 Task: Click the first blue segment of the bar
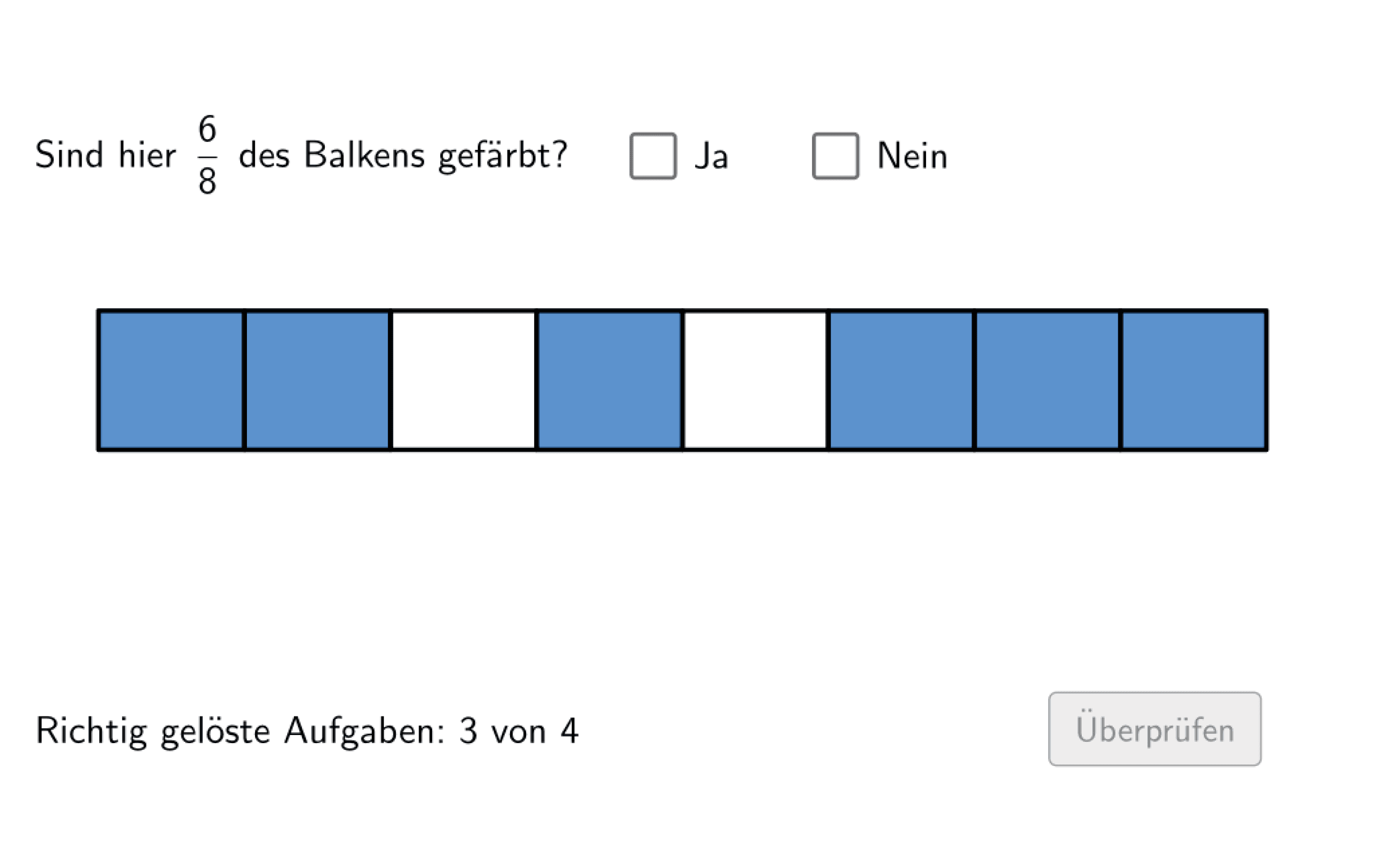tap(171, 380)
